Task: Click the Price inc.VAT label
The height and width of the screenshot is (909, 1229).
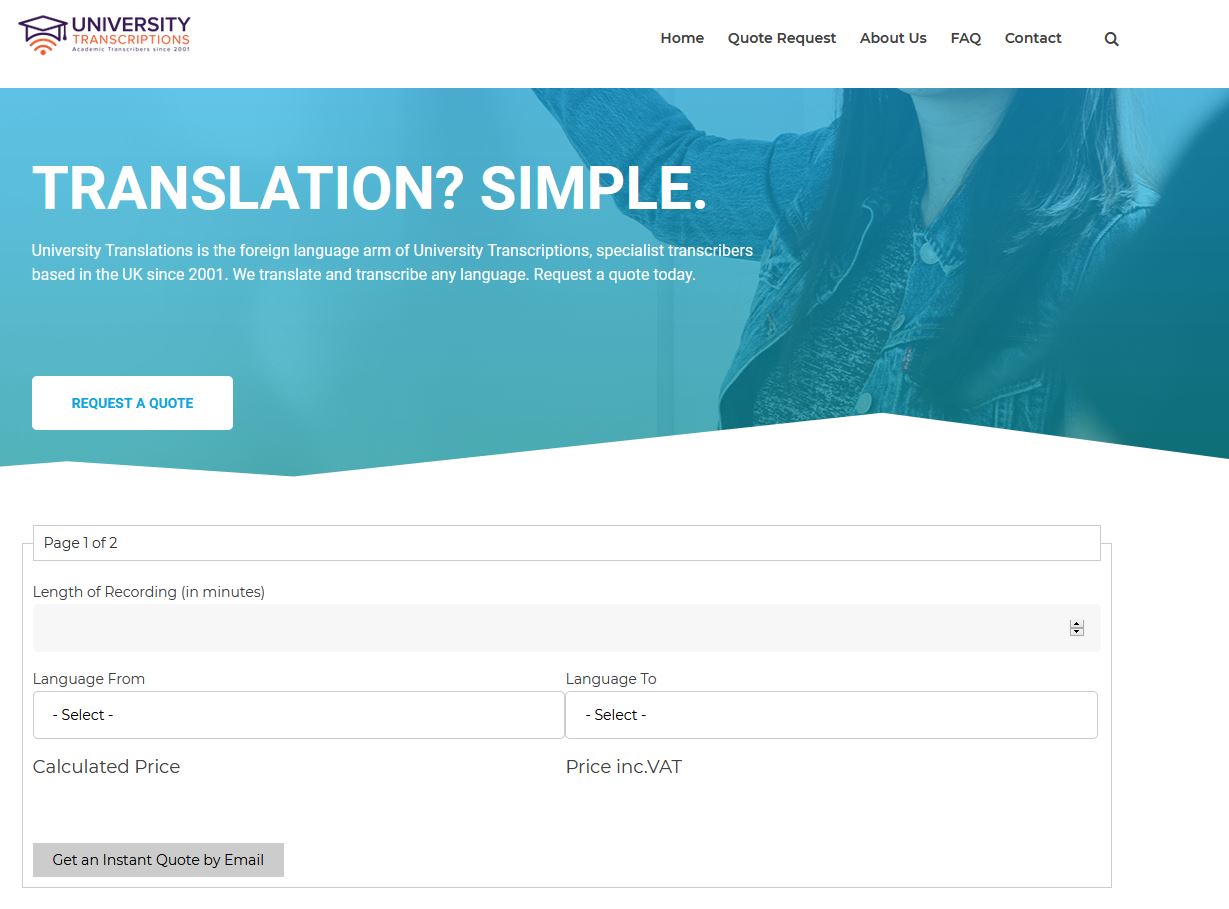Action: click(x=624, y=766)
